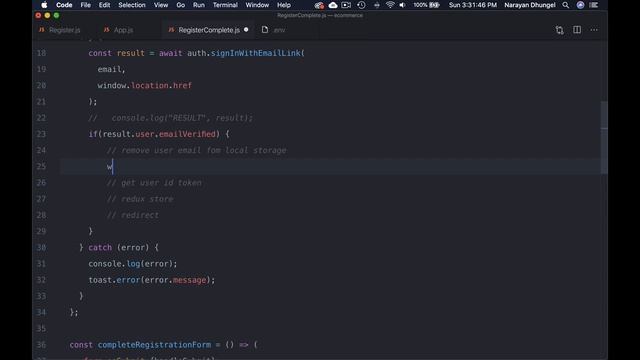
Task: Open Siri from the menu bar
Action: pos(580,5)
